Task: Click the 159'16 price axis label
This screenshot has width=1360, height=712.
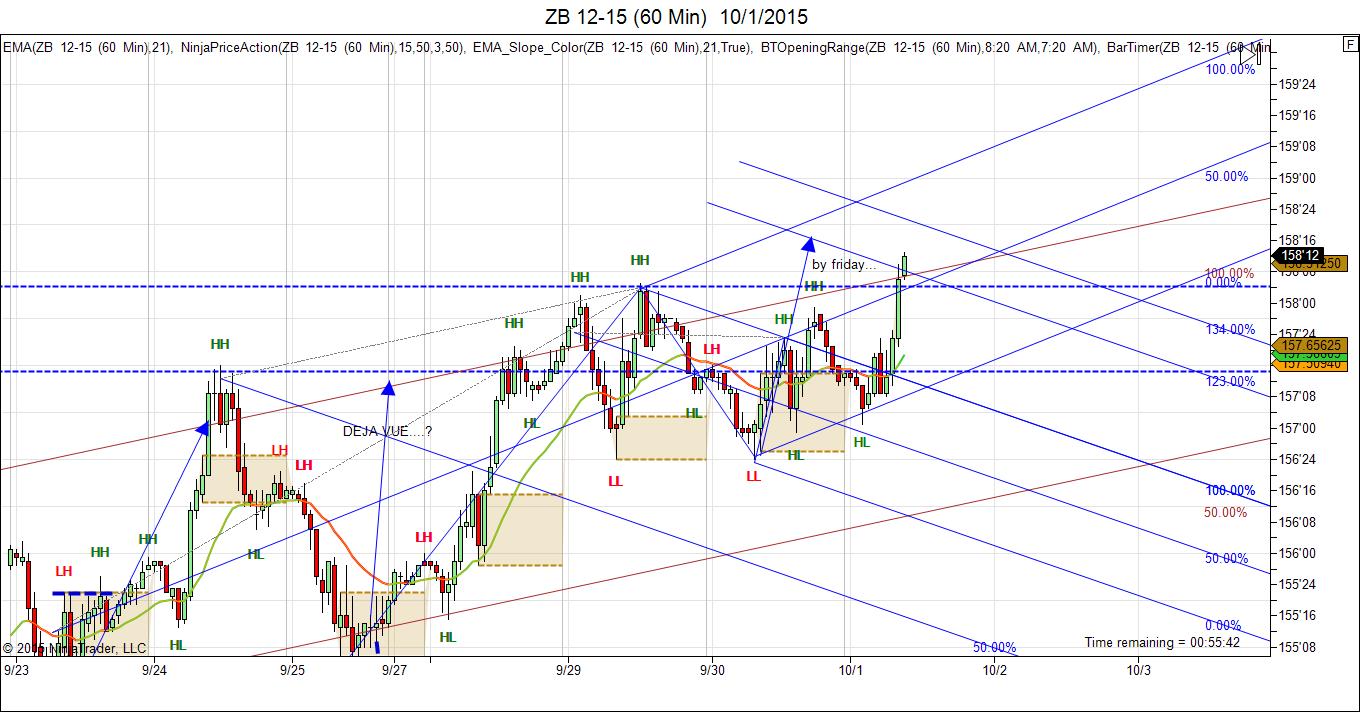Action: [1298, 116]
